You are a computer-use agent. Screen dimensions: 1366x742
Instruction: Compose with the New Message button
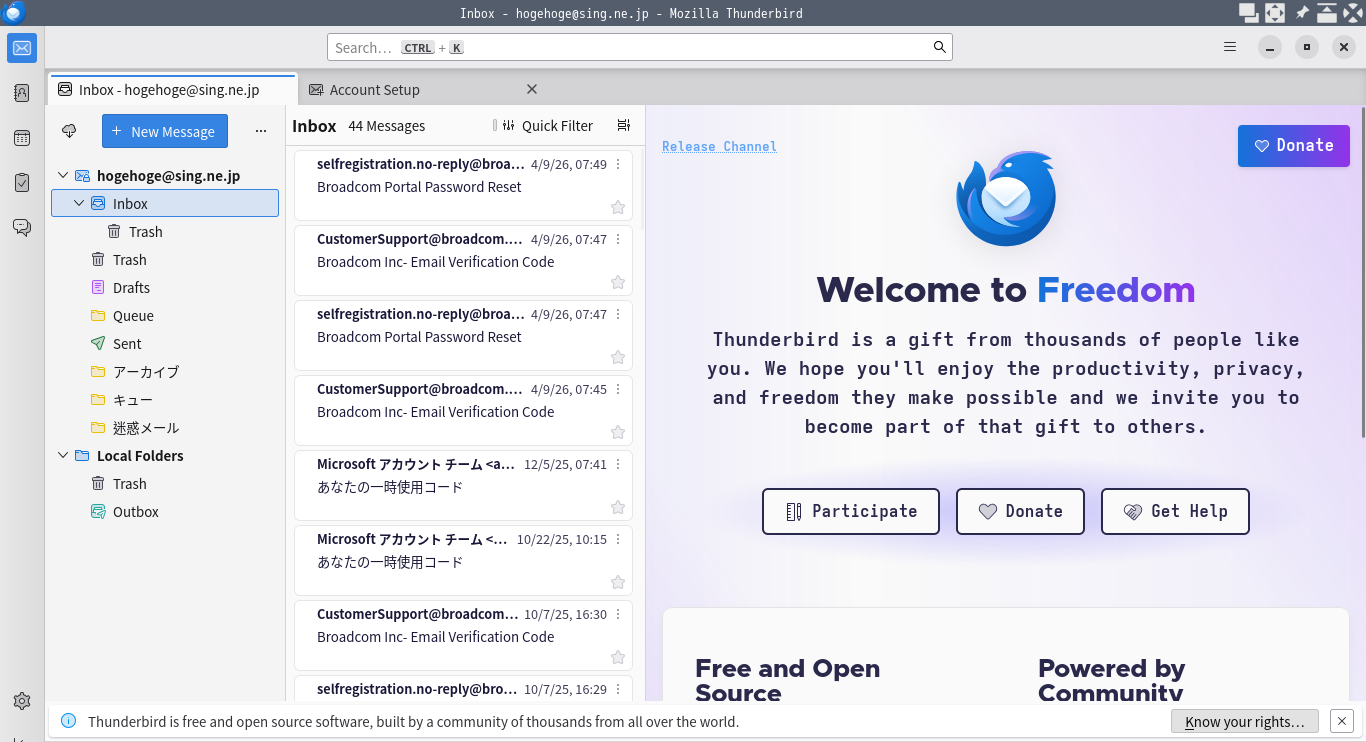click(165, 131)
